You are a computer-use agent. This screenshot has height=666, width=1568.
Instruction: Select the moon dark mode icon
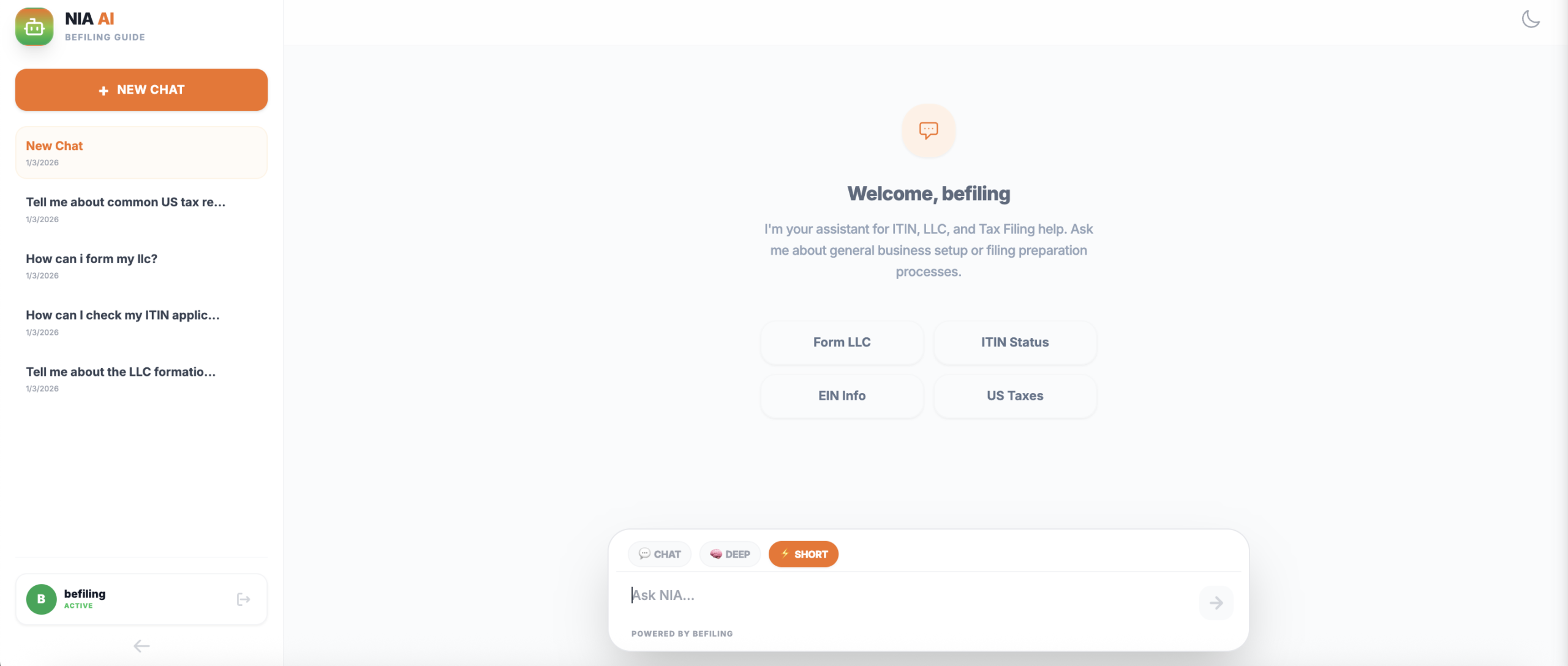(1531, 19)
